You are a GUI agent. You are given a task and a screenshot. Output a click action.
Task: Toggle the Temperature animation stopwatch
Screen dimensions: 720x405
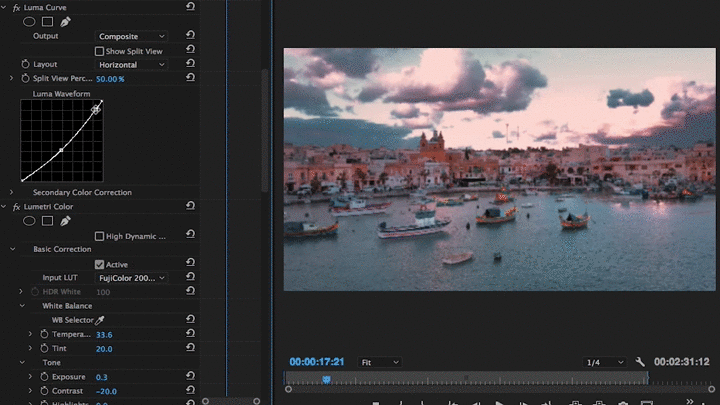tap(43, 334)
